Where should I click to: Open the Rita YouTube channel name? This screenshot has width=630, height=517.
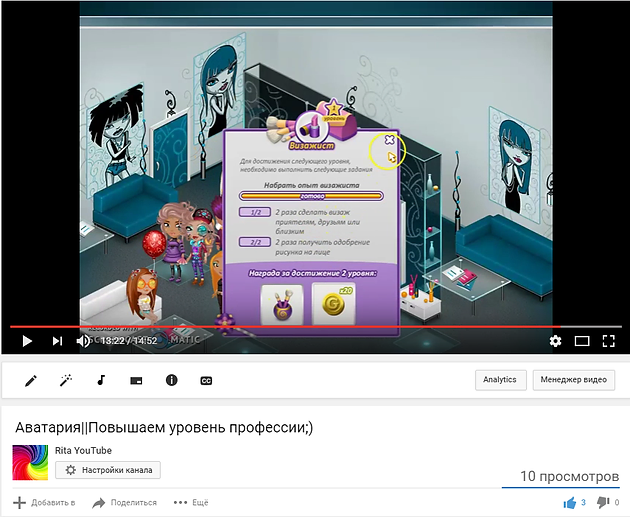(83, 450)
